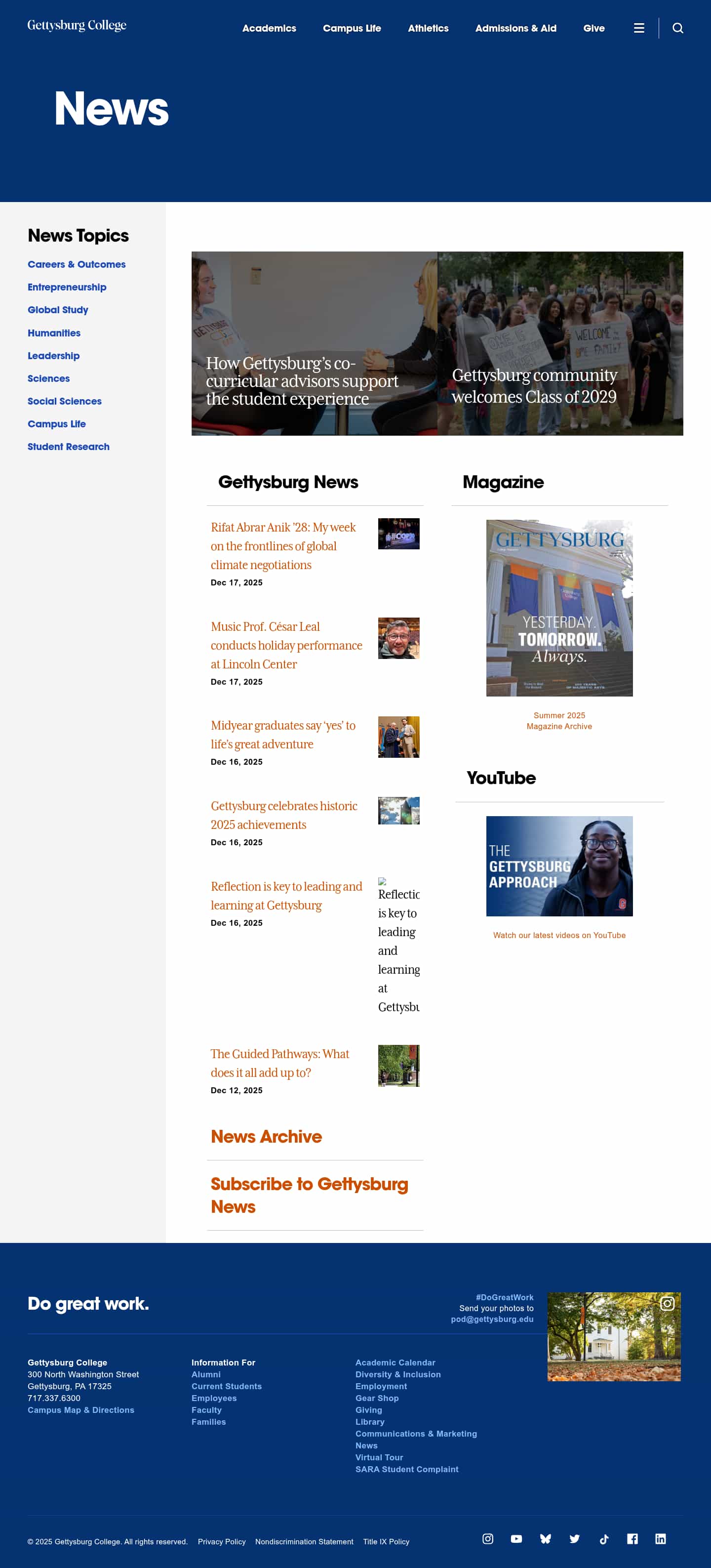Open the Midyear graduates article

(x=283, y=735)
